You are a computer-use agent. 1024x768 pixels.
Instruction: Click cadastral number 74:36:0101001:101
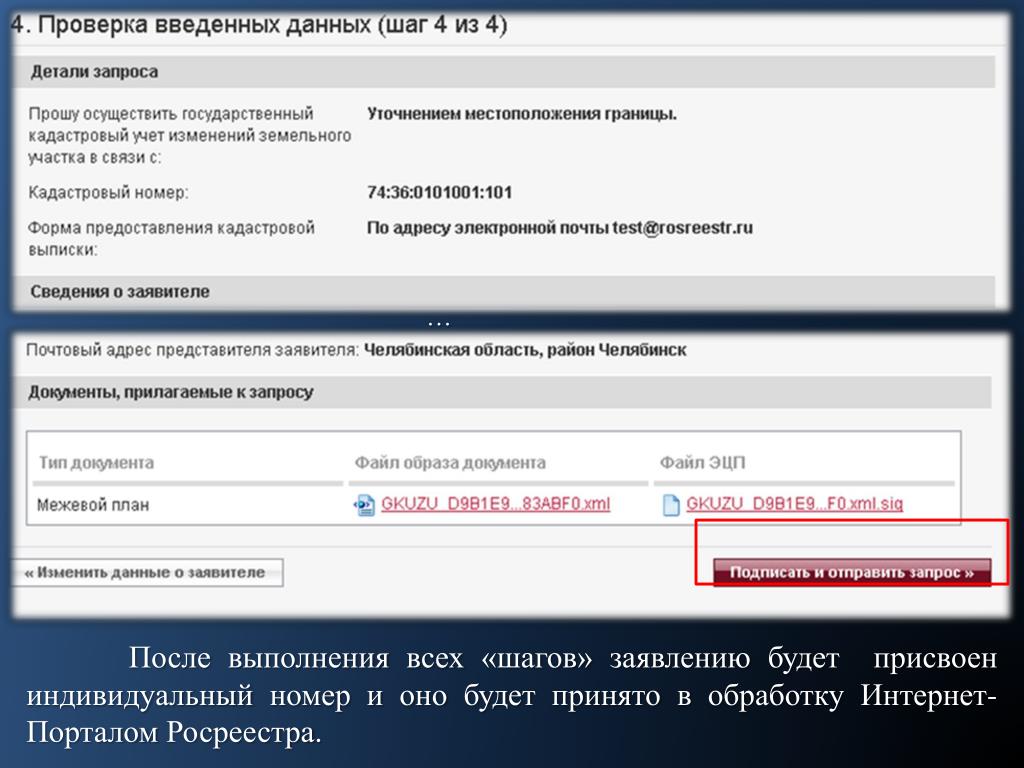coord(440,193)
